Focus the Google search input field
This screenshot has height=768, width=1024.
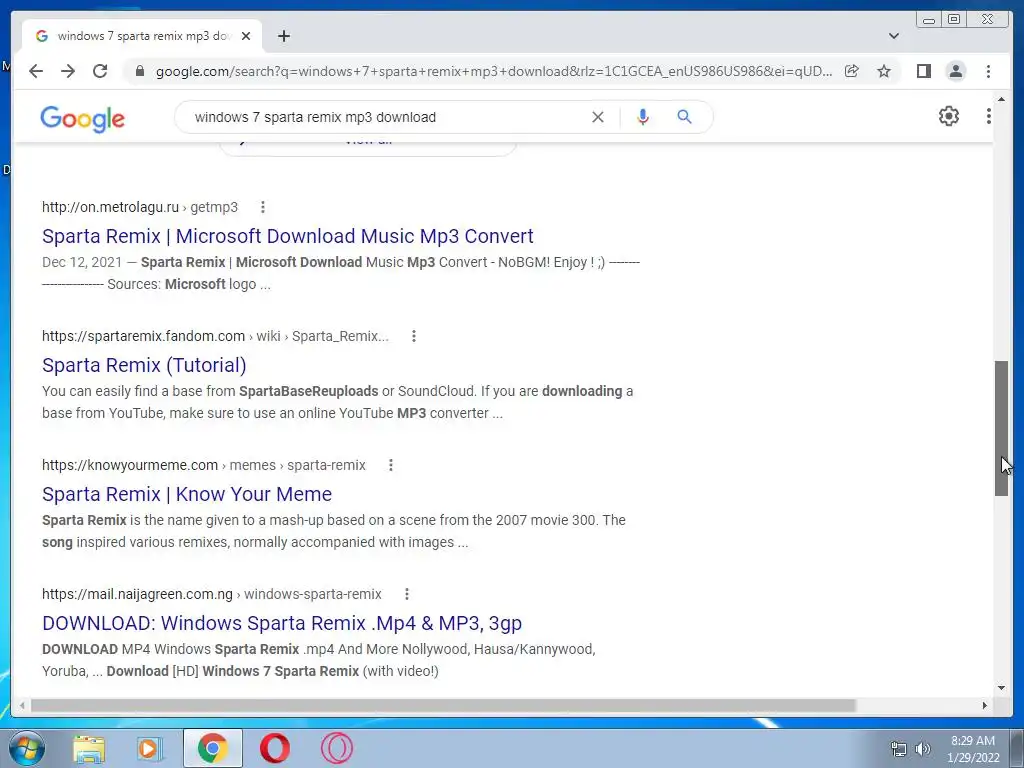(x=385, y=117)
